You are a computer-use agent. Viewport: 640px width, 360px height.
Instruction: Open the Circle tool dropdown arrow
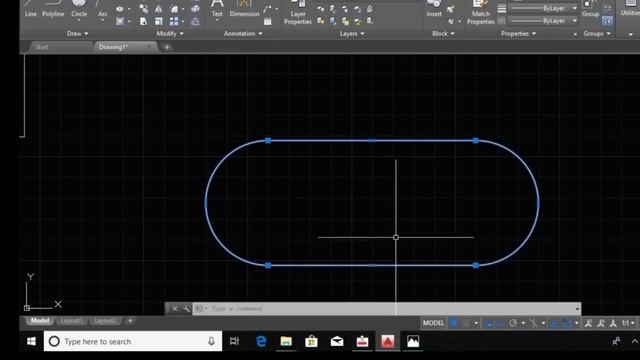pos(79,20)
